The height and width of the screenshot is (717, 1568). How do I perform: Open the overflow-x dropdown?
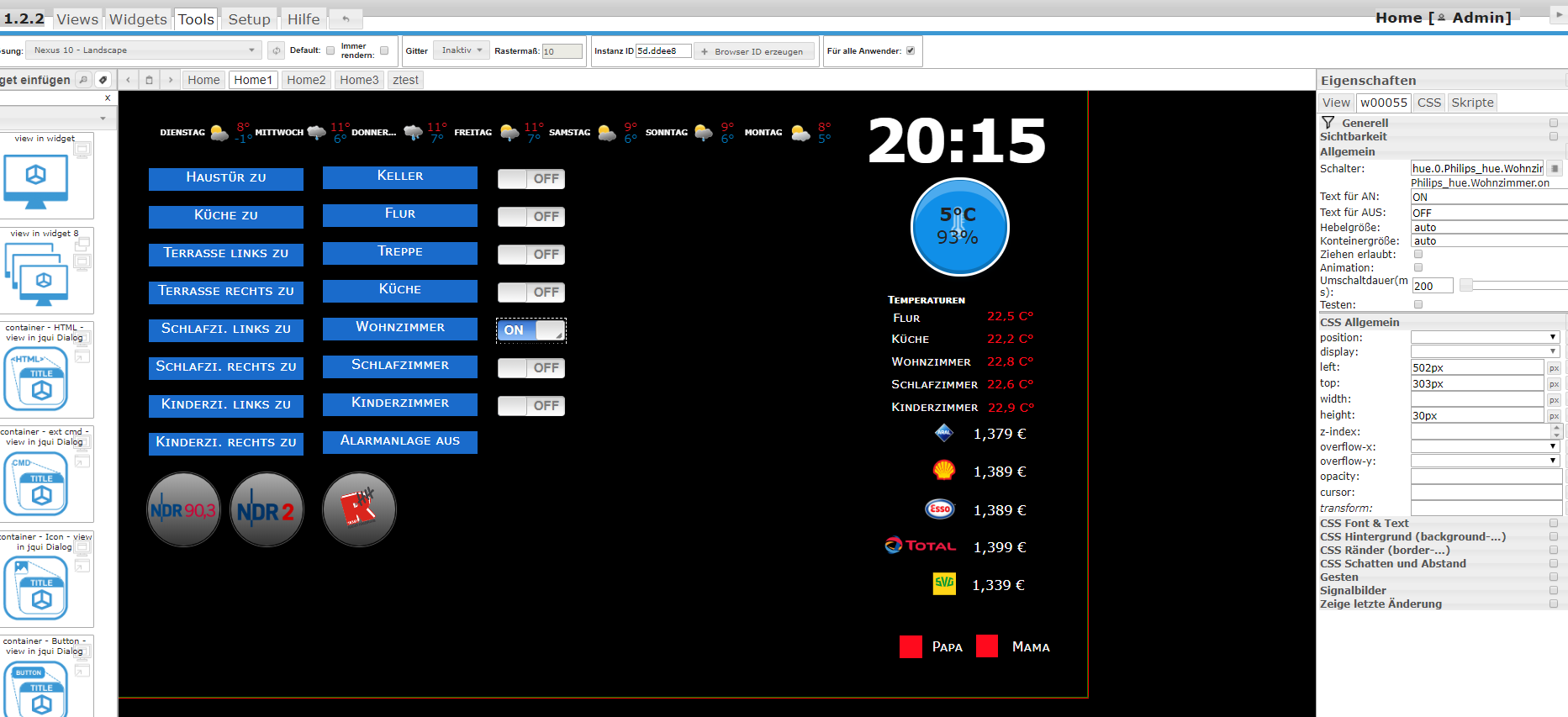pos(1485,446)
